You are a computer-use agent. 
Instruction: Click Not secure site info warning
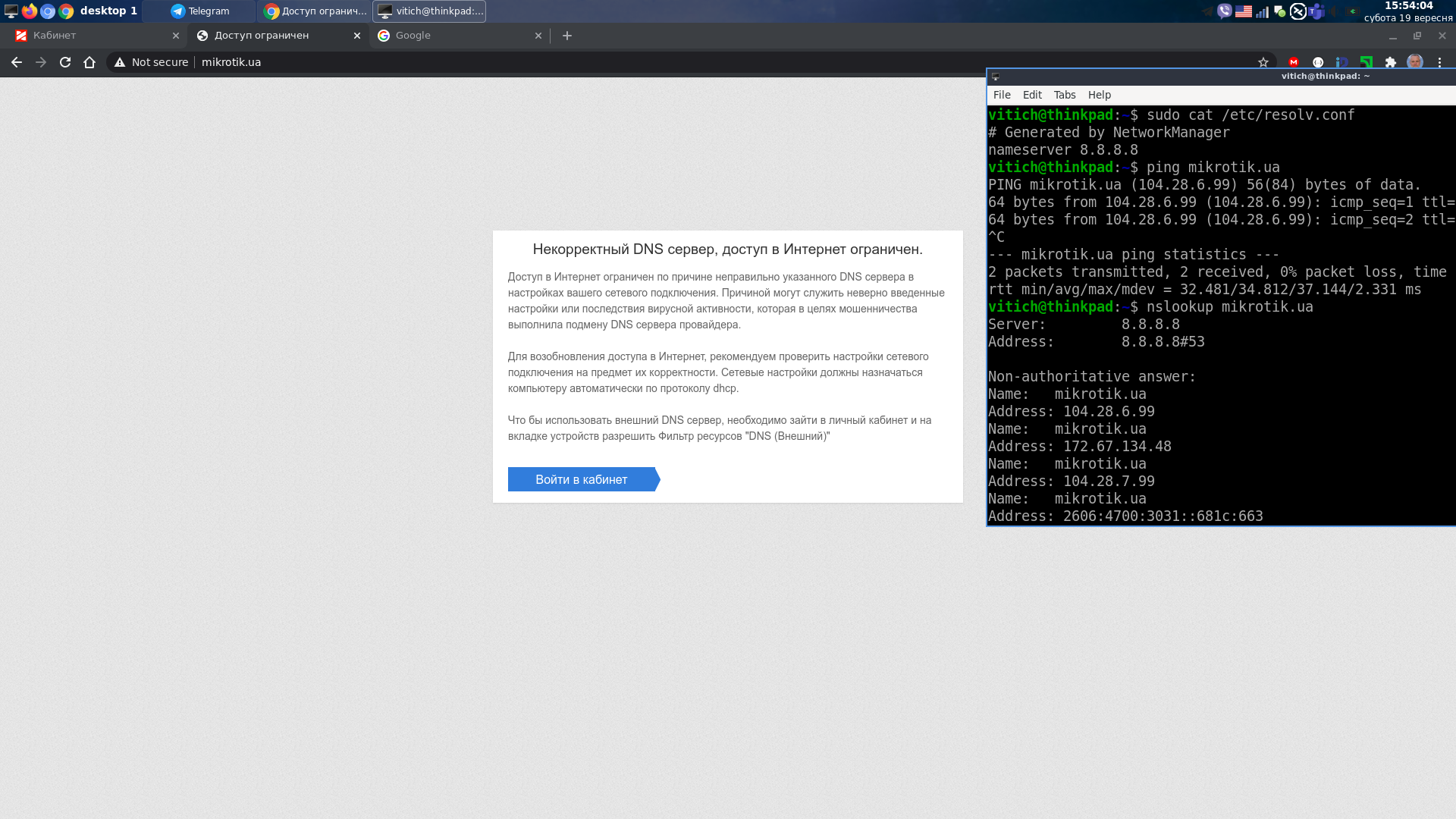pos(151,62)
